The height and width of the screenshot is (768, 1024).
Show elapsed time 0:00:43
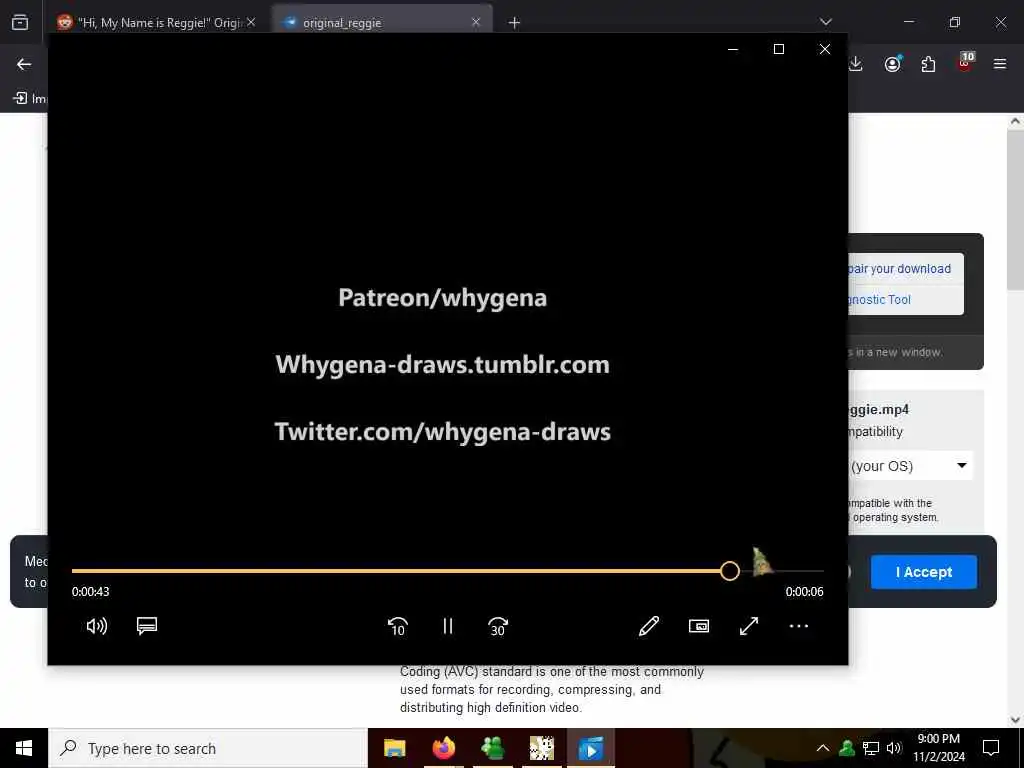click(91, 592)
